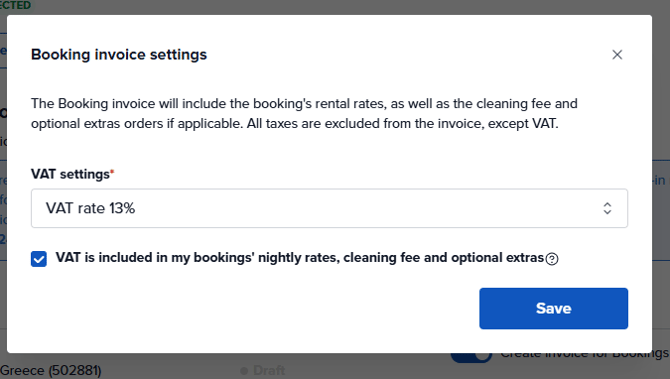
Task: Click the Booking invoice settings title
Action: (x=119, y=55)
